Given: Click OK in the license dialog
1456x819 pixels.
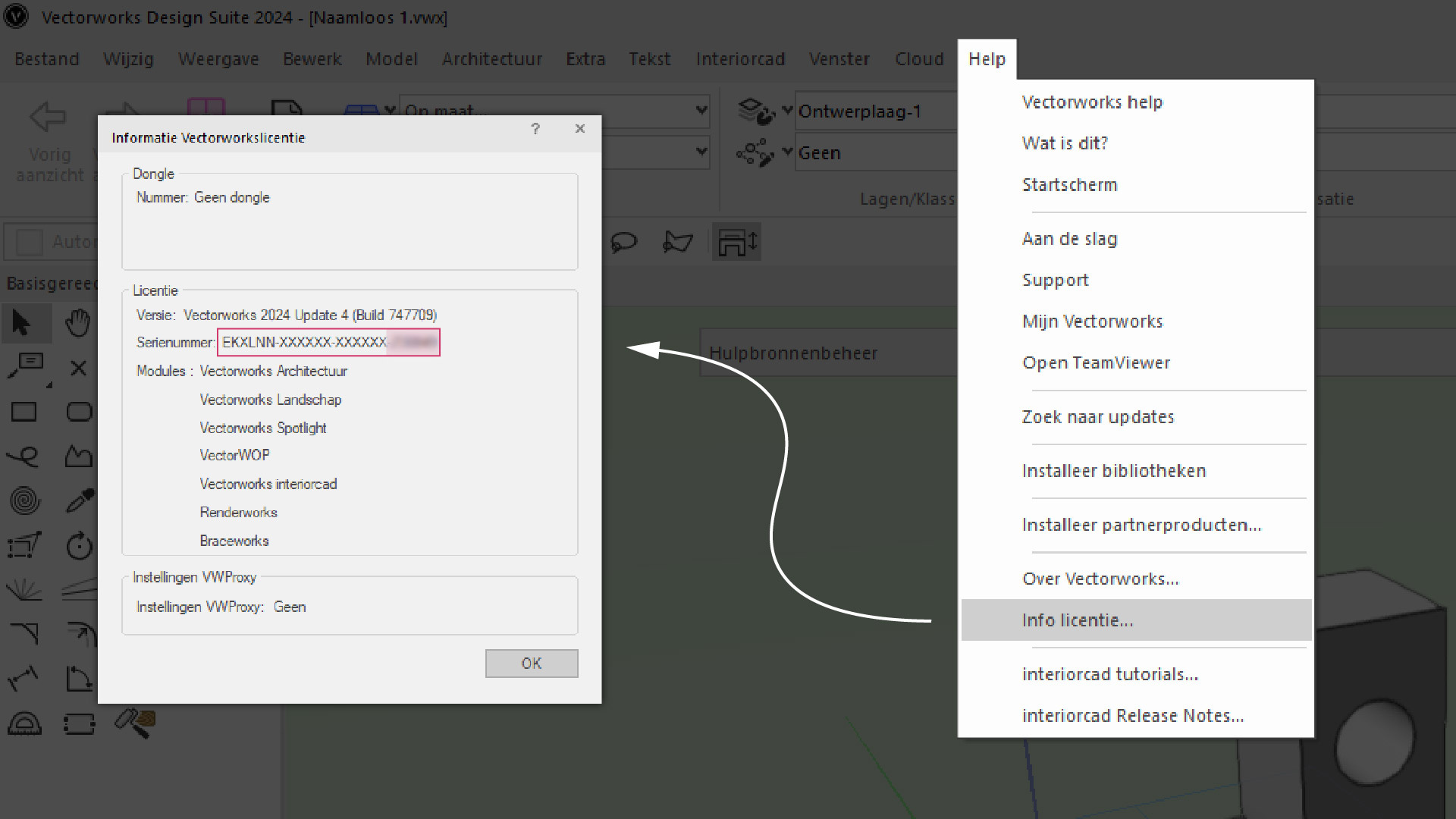Looking at the screenshot, I should [532, 664].
